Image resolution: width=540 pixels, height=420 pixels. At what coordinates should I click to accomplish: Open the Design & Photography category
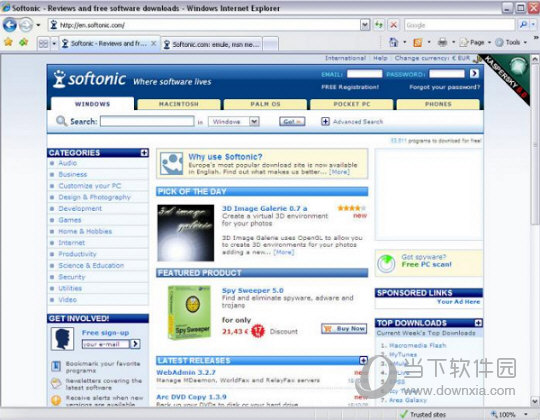click(94, 197)
